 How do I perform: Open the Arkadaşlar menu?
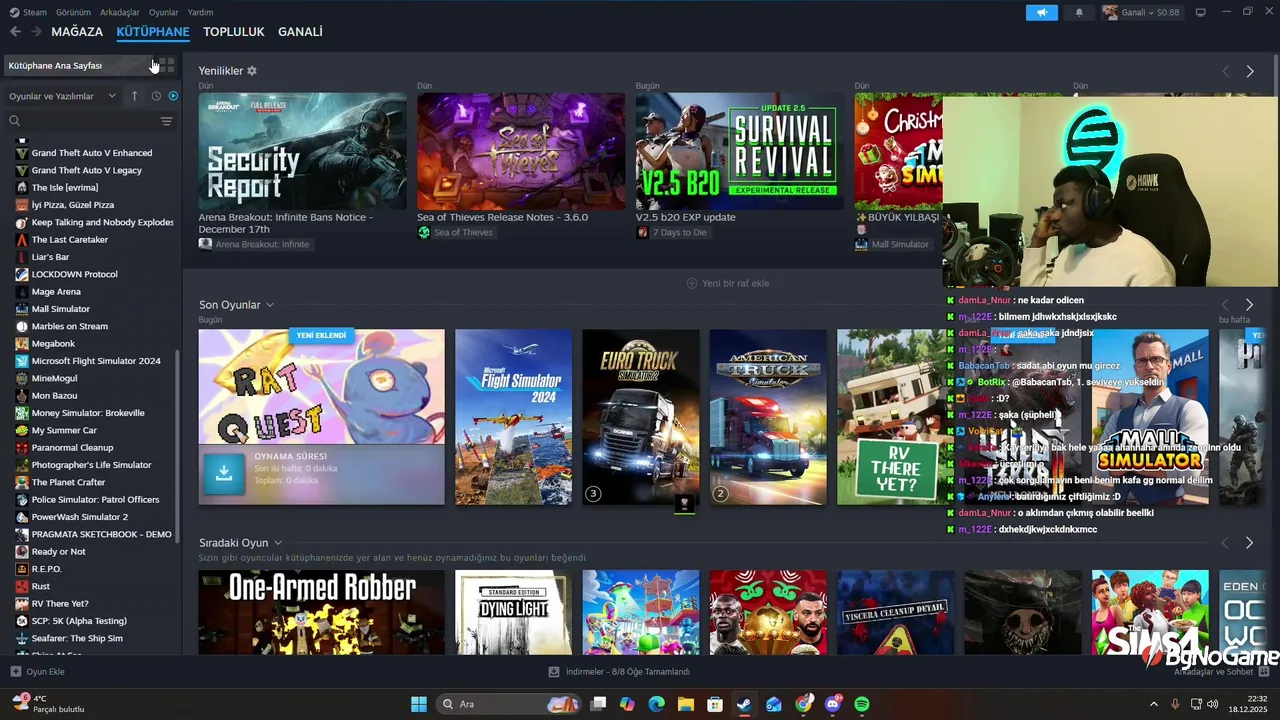click(121, 12)
